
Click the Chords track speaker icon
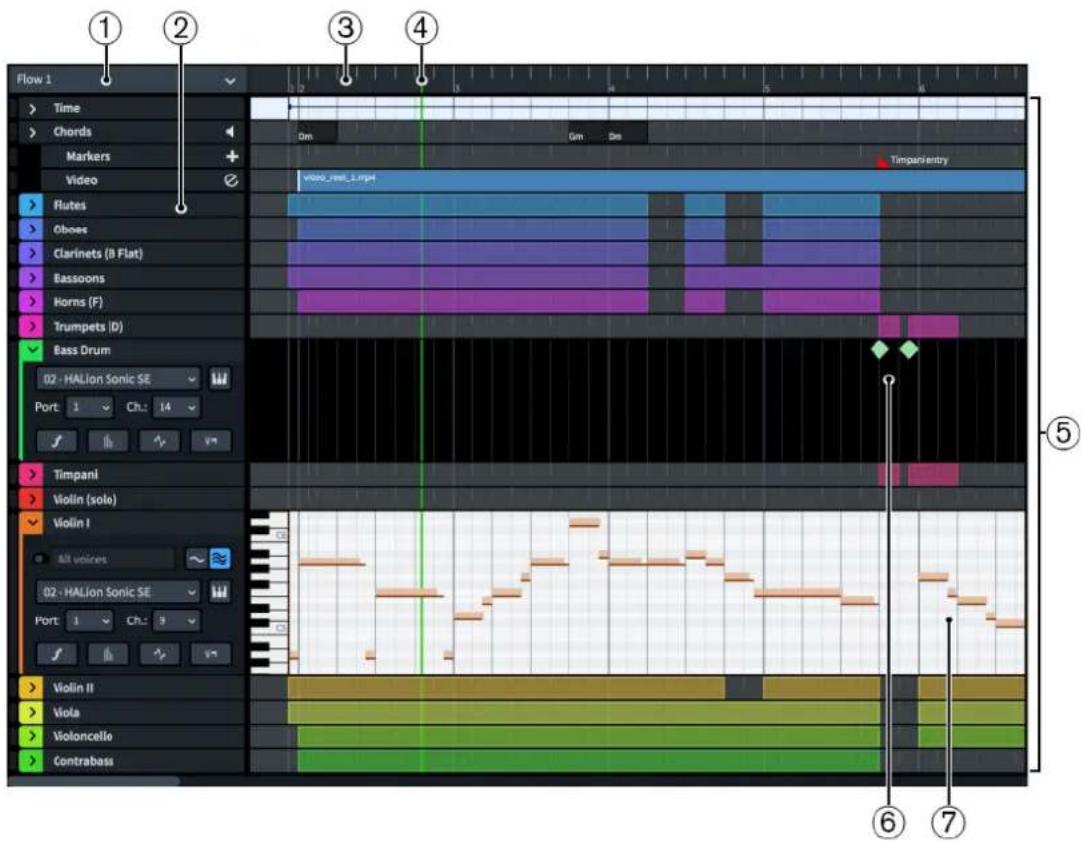point(230,131)
